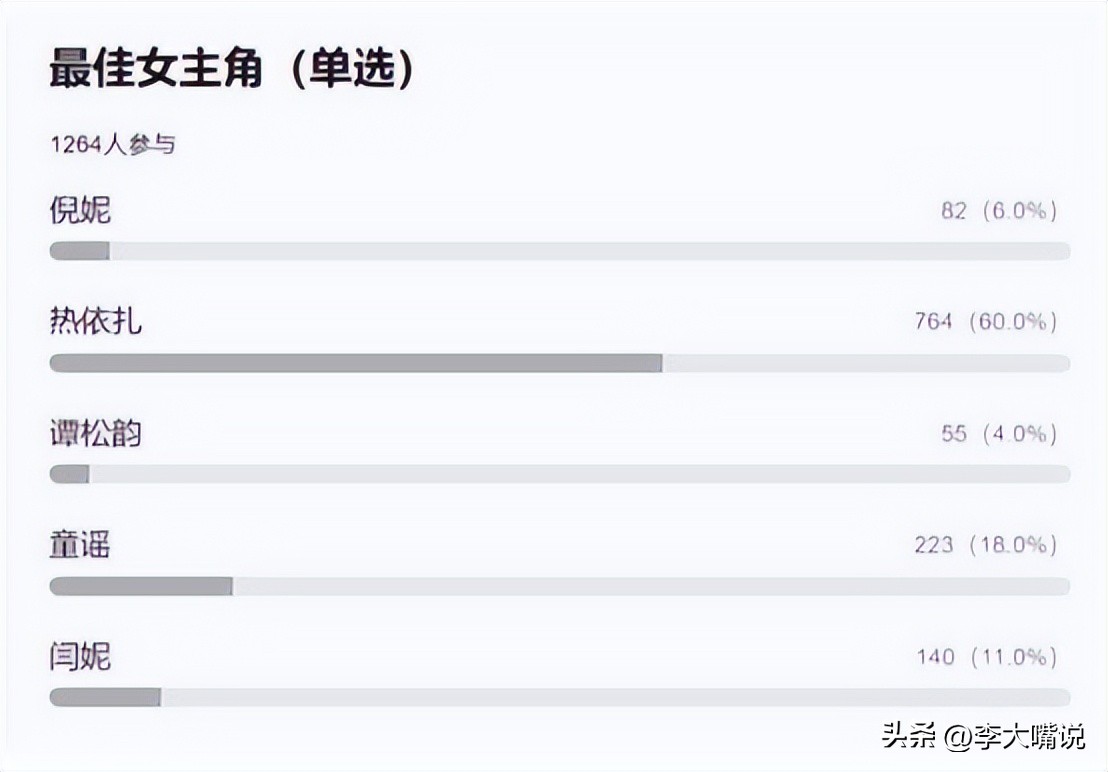1108x772 pixels.
Task: Click the 最佳女主角 poll title
Action: pos(156,72)
